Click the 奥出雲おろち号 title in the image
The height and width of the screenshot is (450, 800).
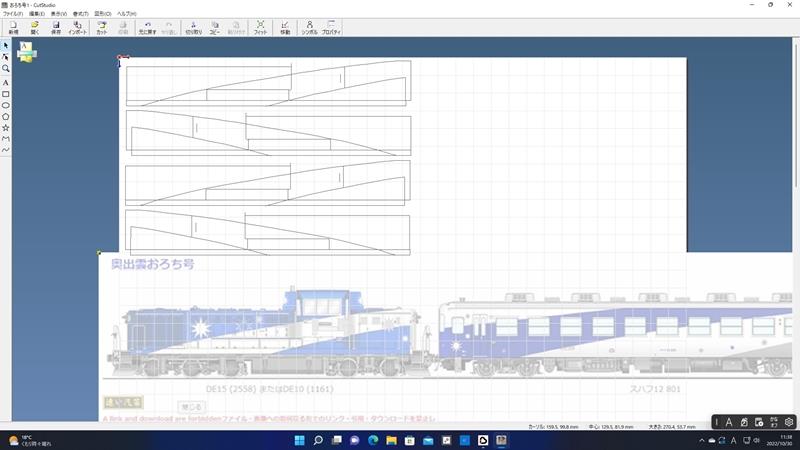pos(153,264)
